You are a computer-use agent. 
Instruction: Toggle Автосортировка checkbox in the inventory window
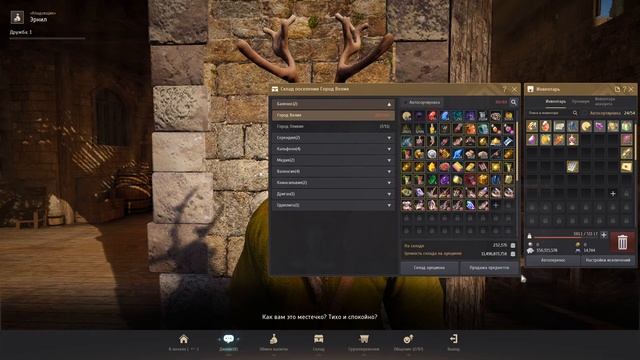tap(585, 113)
